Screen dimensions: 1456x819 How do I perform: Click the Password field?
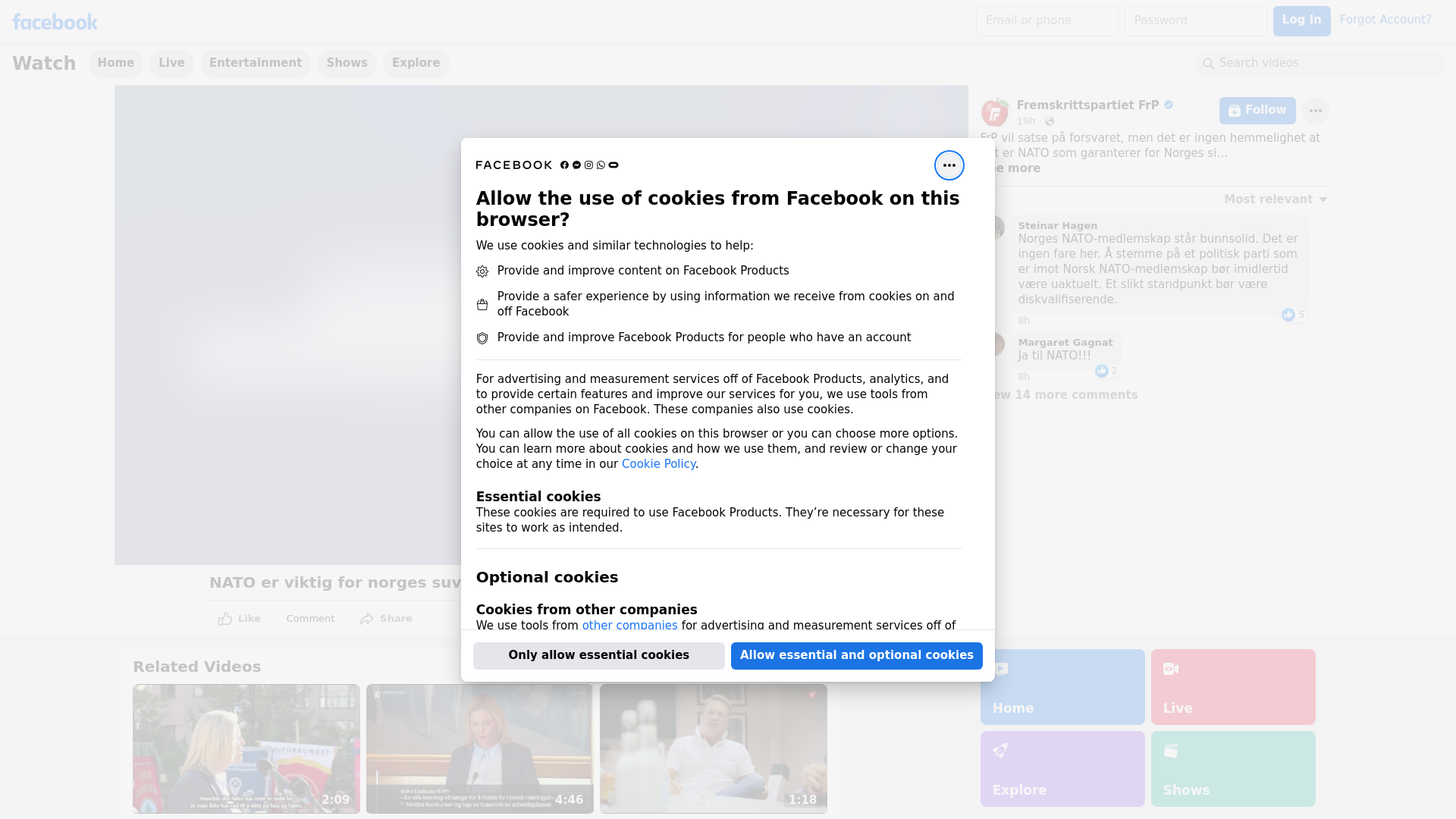(x=1196, y=21)
